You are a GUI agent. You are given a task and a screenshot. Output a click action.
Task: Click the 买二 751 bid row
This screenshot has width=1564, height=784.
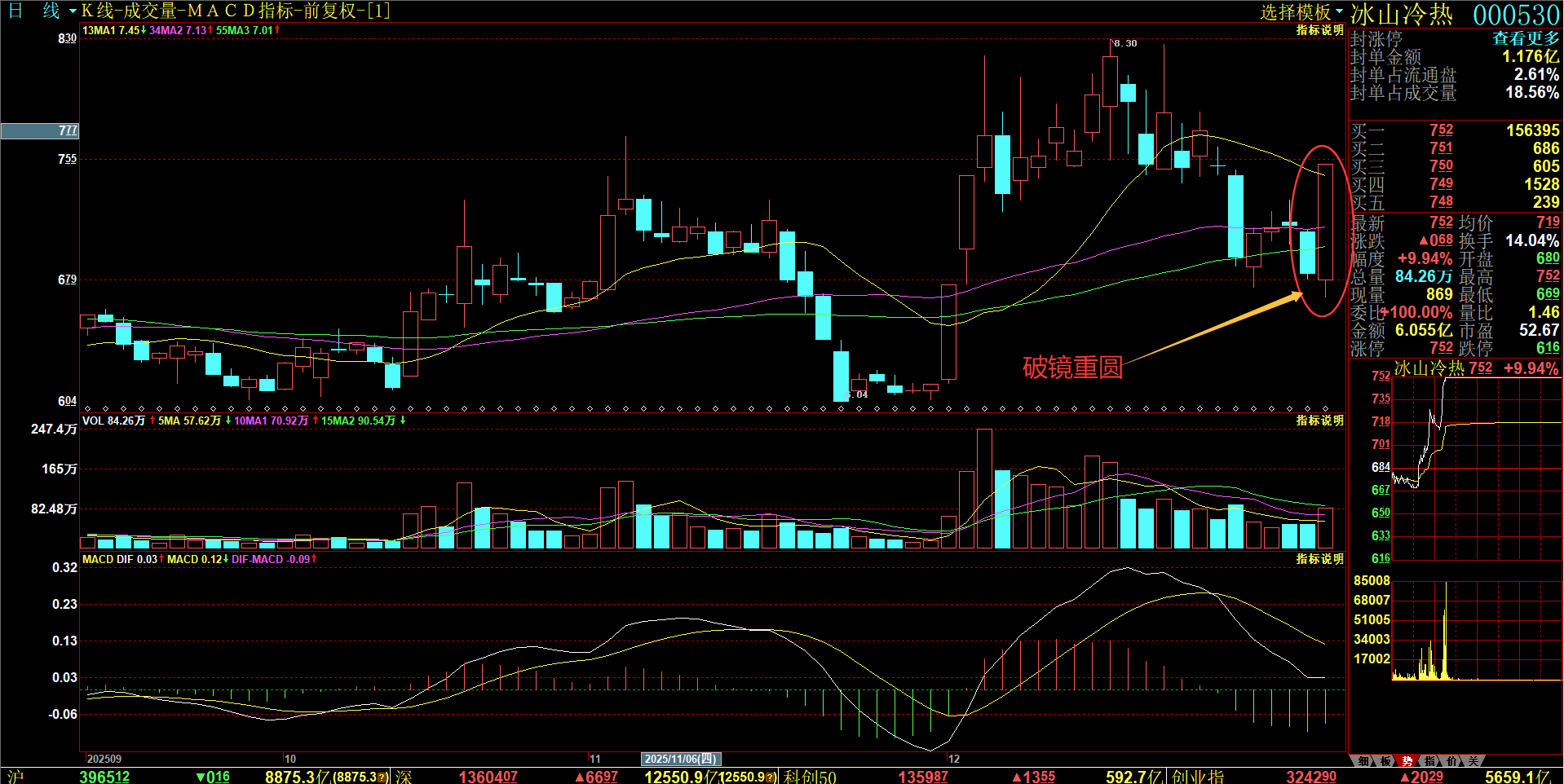coord(1455,148)
